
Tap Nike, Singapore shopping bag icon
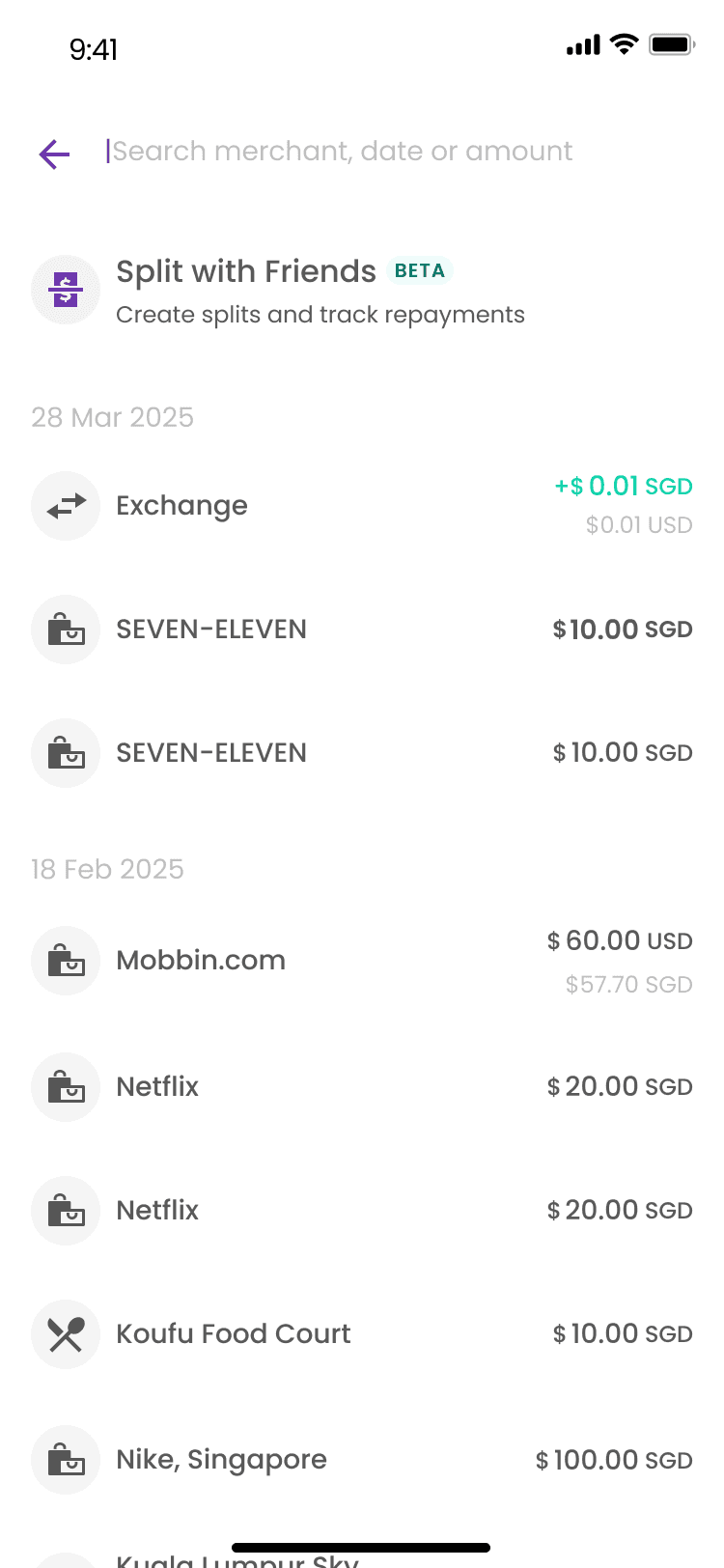66,1460
